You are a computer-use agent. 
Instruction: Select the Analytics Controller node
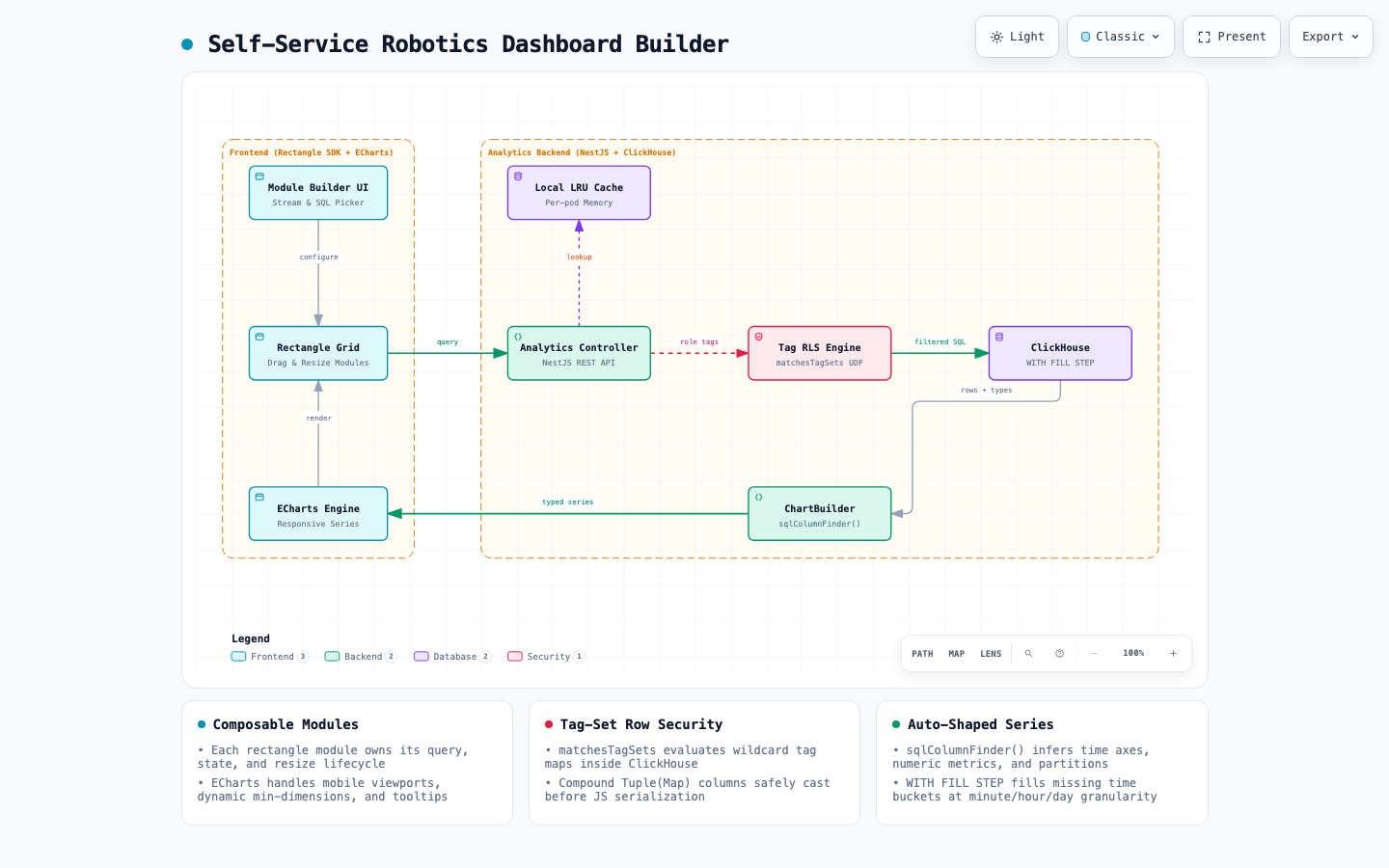coord(579,353)
